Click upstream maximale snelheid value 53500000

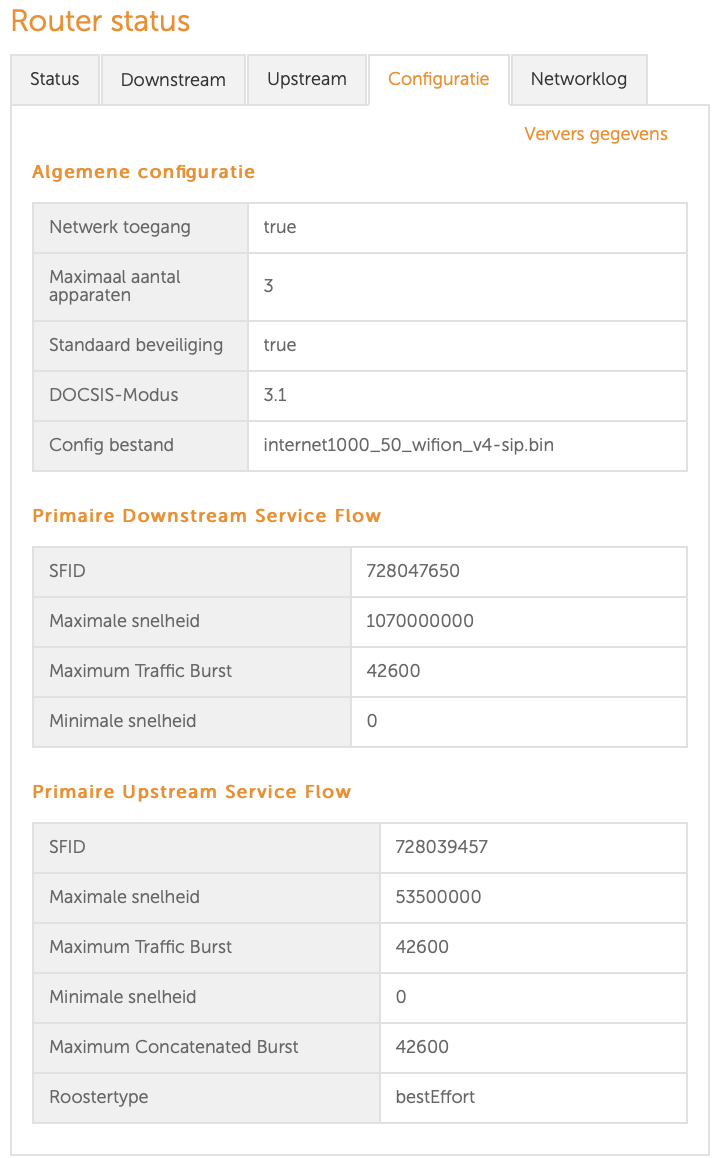click(x=438, y=897)
